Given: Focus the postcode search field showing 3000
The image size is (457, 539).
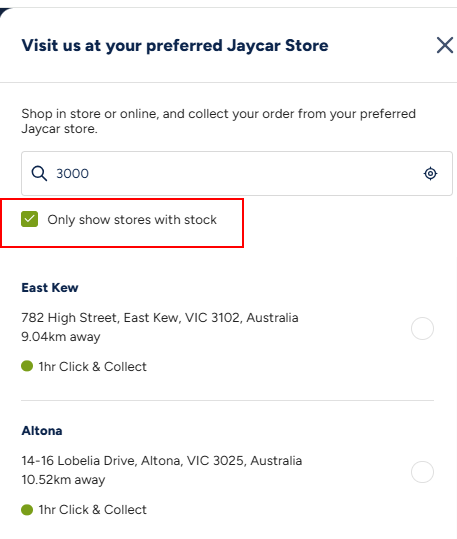Looking at the screenshot, I should point(237,173).
